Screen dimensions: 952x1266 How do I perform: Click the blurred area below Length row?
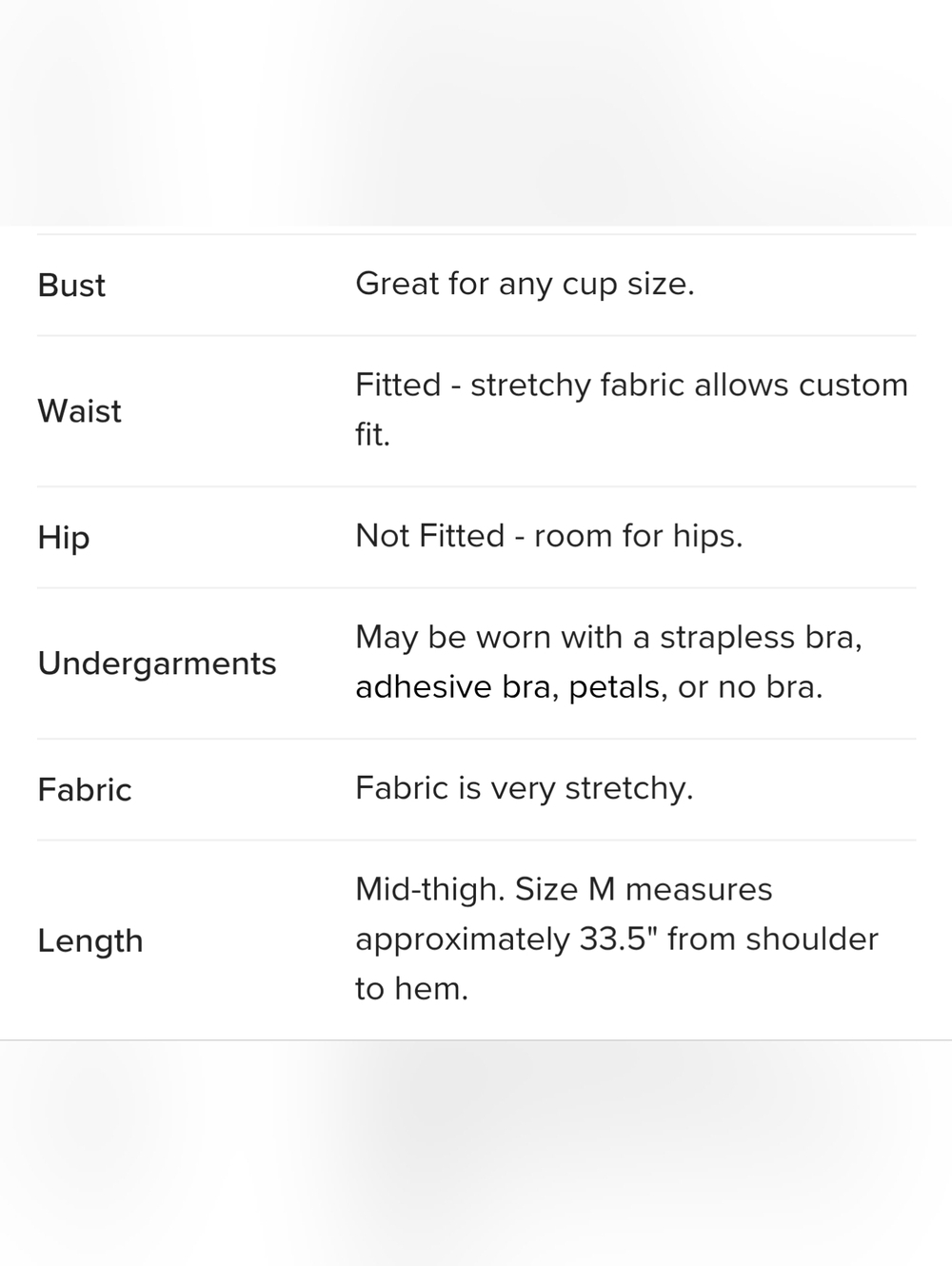point(476,1154)
